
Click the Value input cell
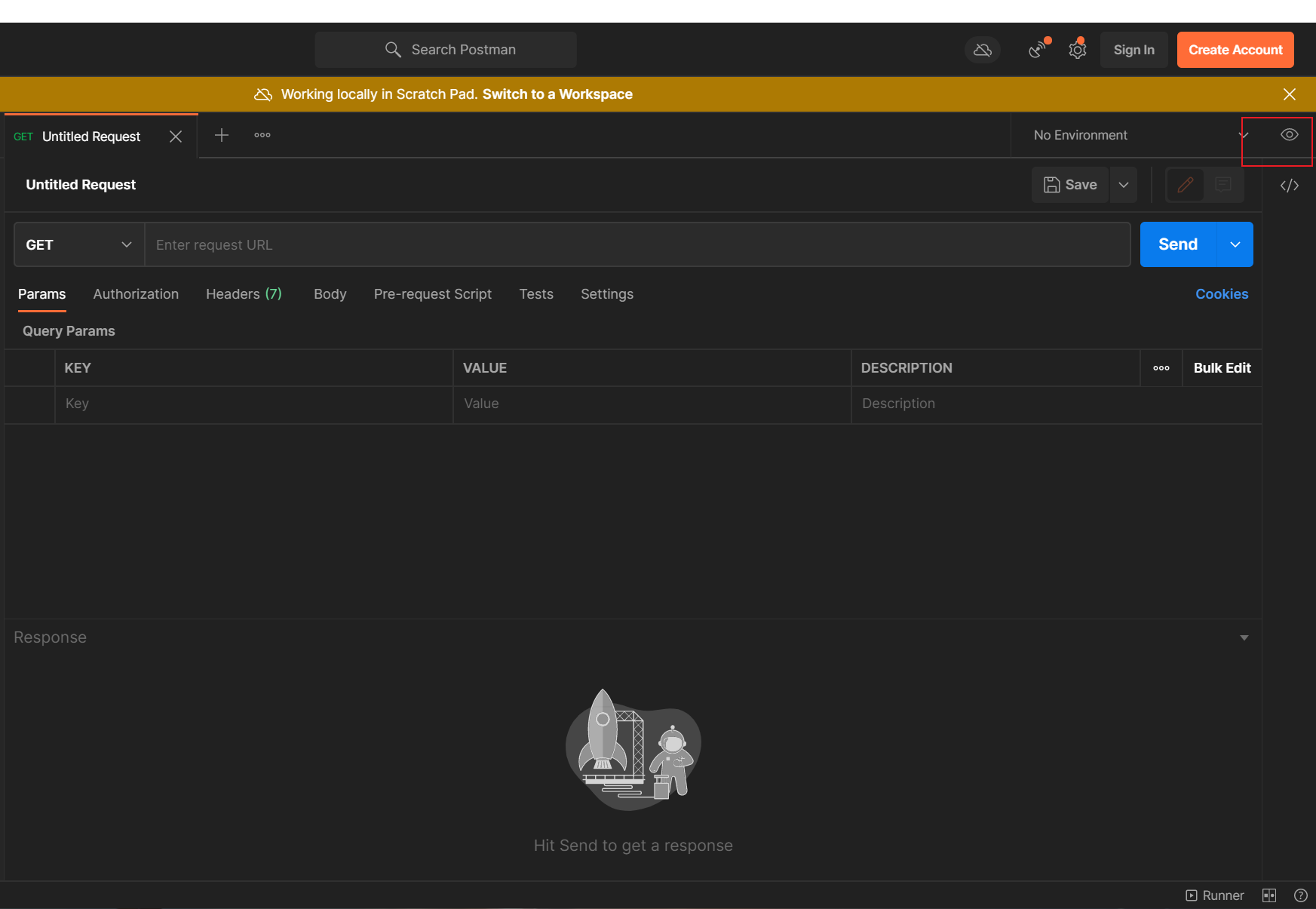click(652, 404)
